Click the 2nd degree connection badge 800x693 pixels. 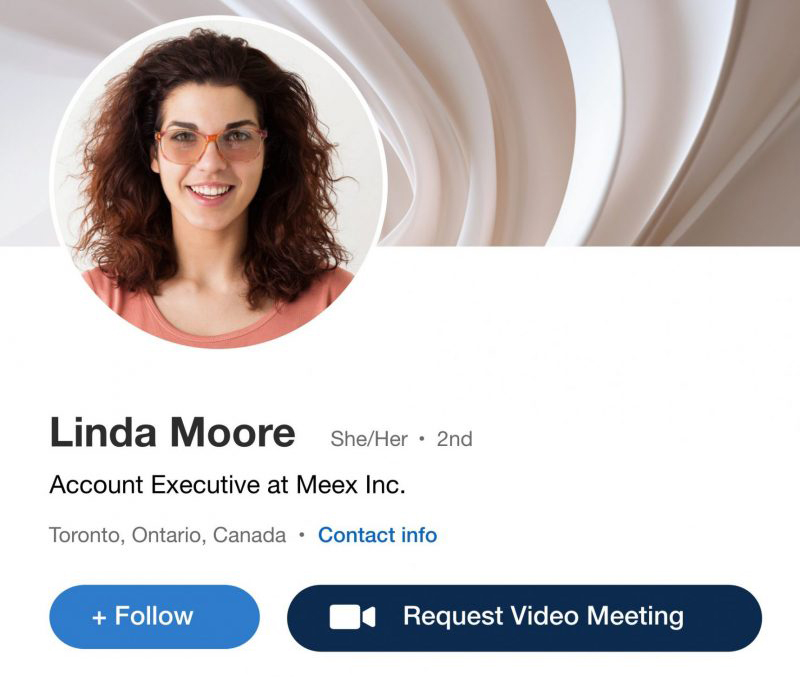click(455, 439)
